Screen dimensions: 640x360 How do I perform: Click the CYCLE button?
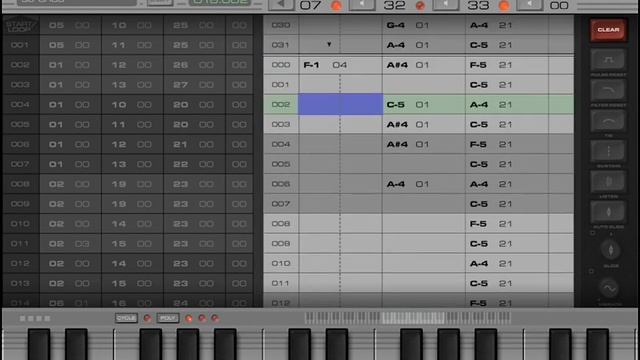point(126,318)
